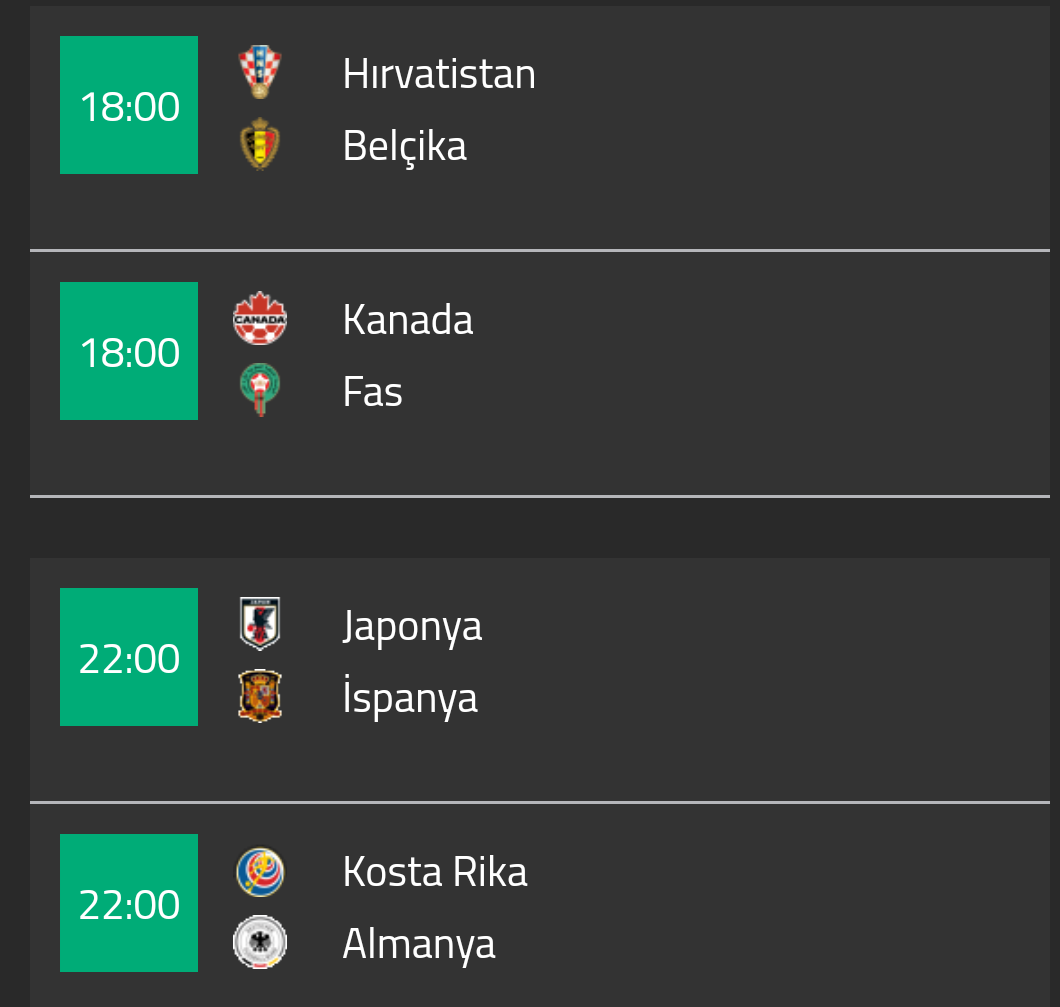Click the Costa Rica team crest icon

260,871
